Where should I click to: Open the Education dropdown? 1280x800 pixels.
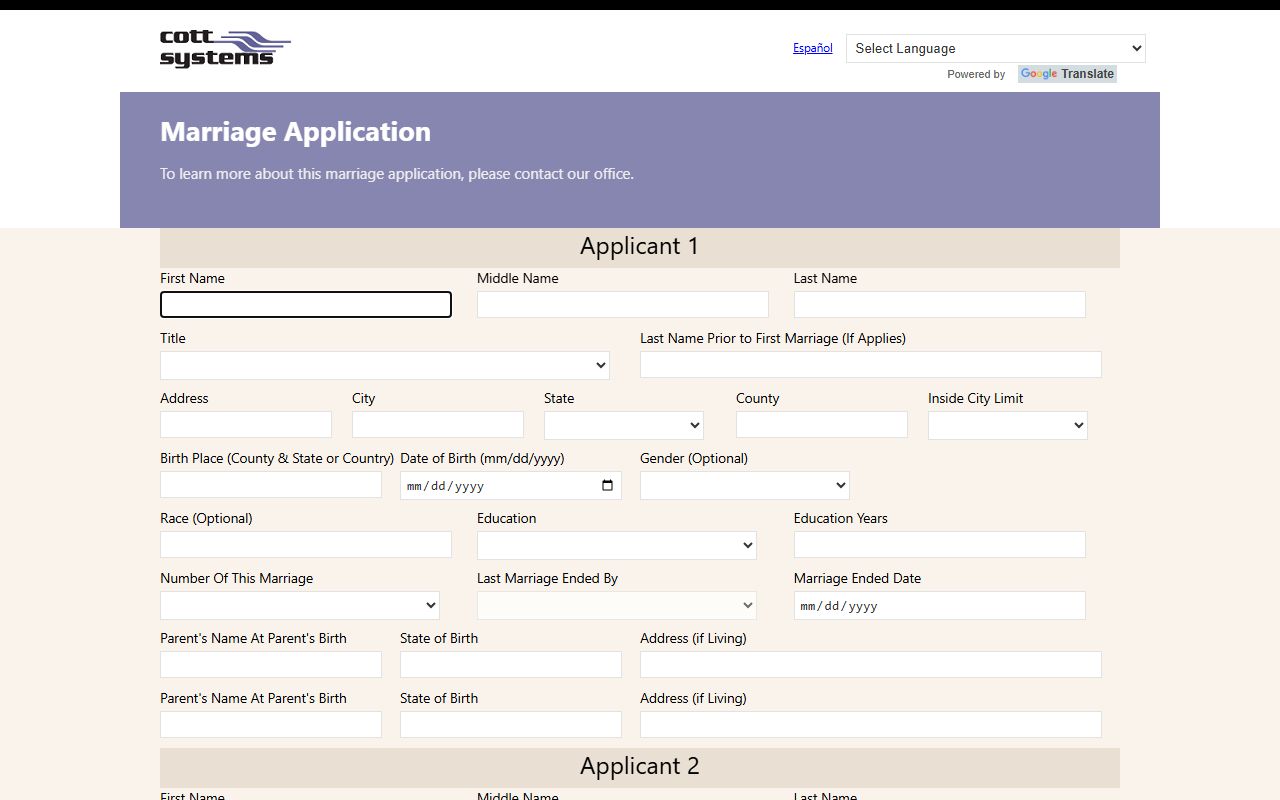click(x=617, y=545)
